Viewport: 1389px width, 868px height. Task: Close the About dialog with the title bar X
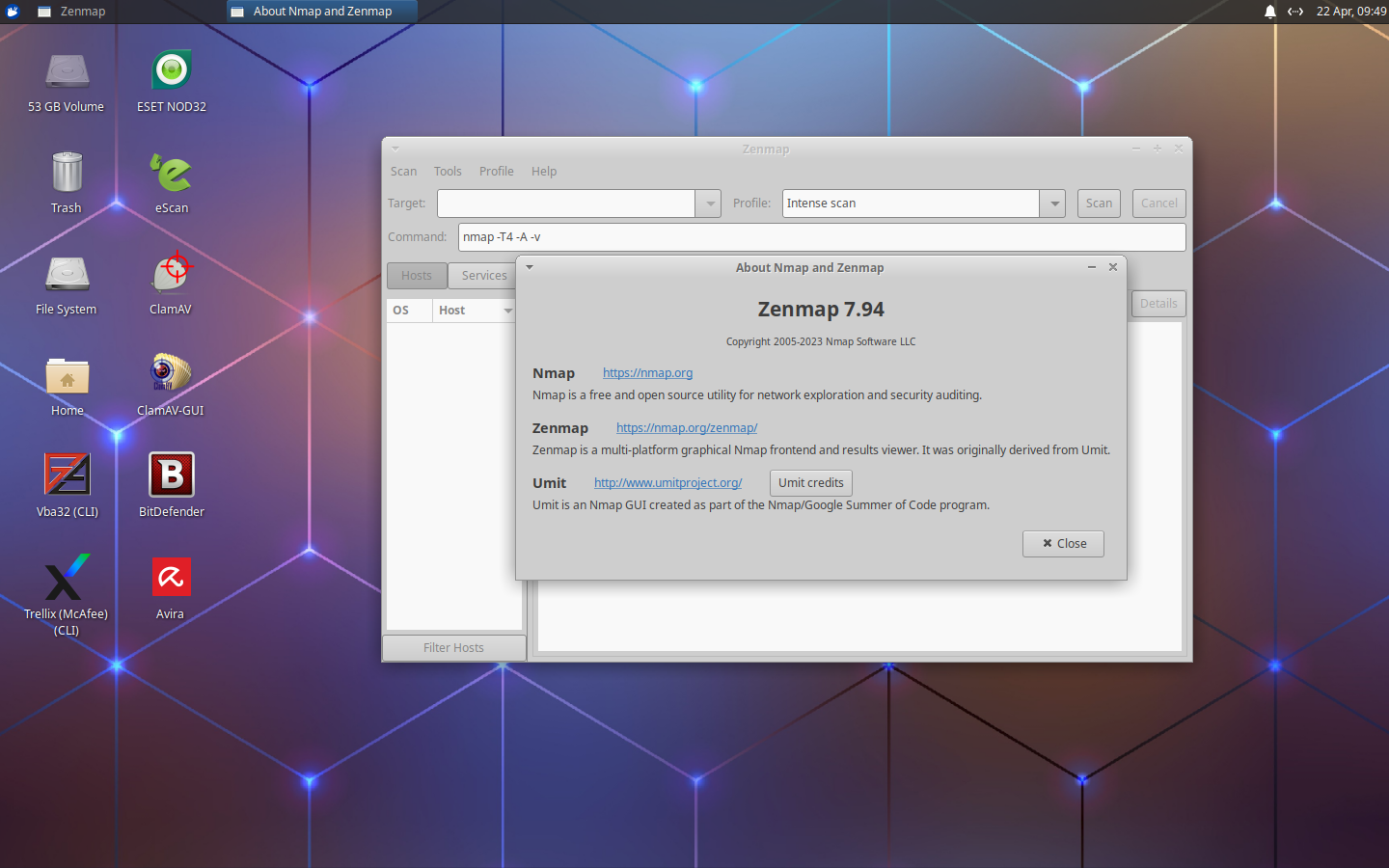(x=1113, y=267)
